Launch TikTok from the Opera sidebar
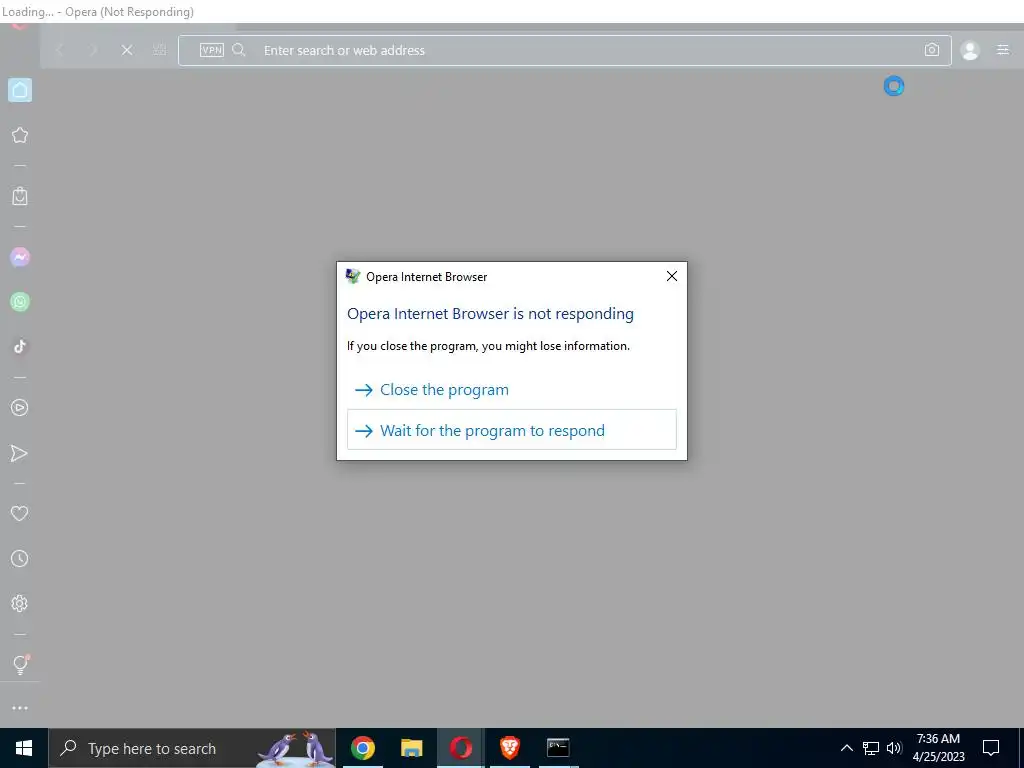The width and height of the screenshot is (1024, 768). [20, 346]
